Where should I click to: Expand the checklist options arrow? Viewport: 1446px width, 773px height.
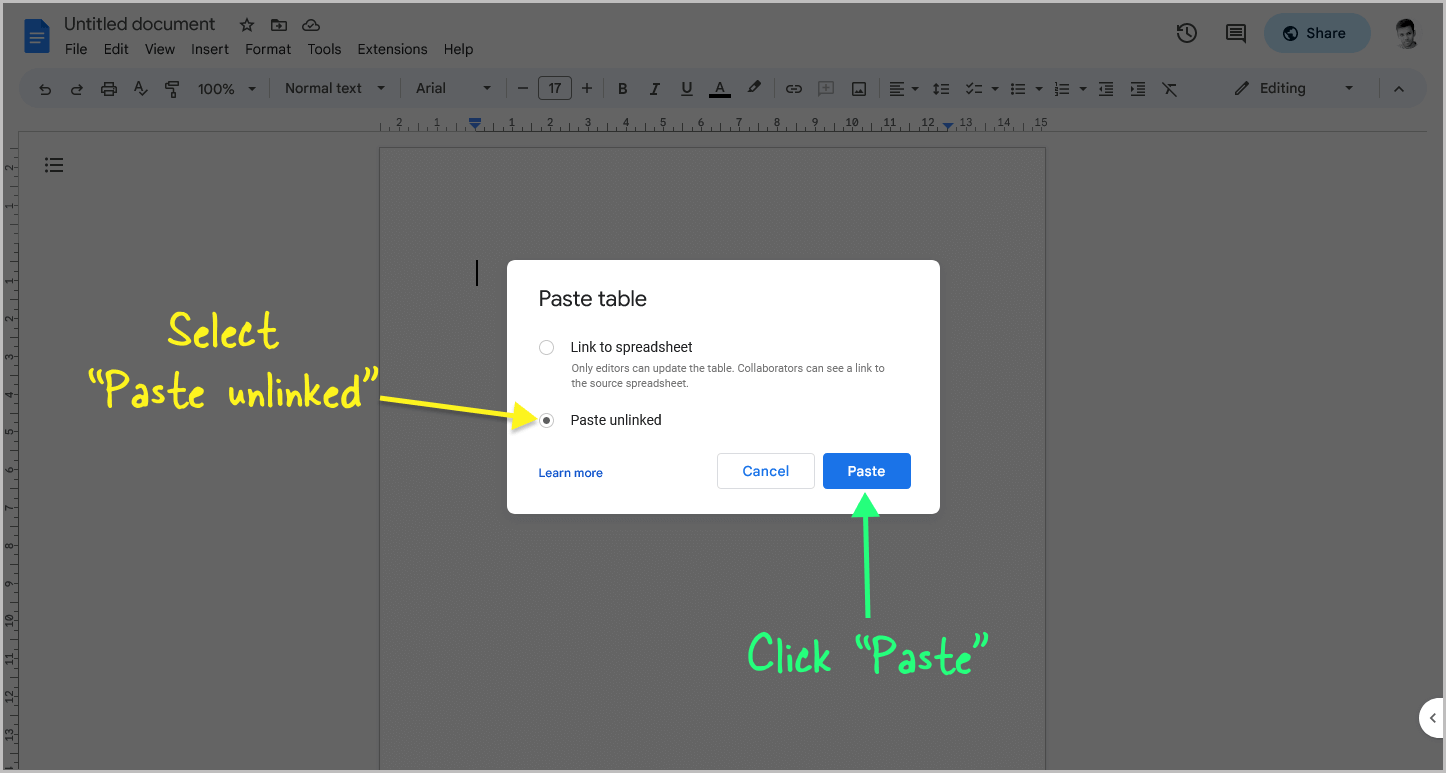click(x=995, y=89)
